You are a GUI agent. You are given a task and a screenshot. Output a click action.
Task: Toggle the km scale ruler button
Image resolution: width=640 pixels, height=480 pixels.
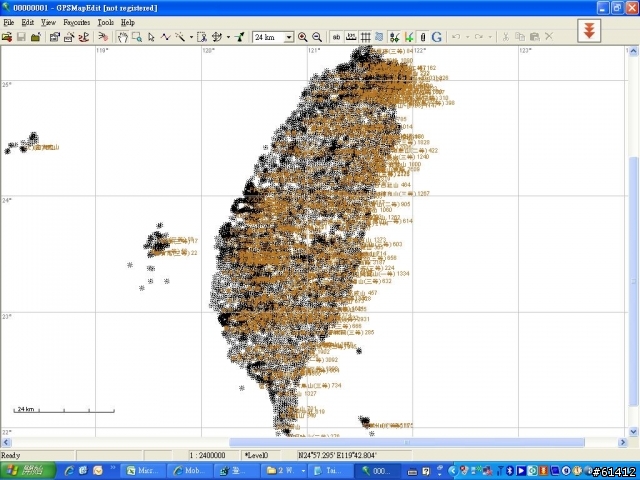point(351,37)
